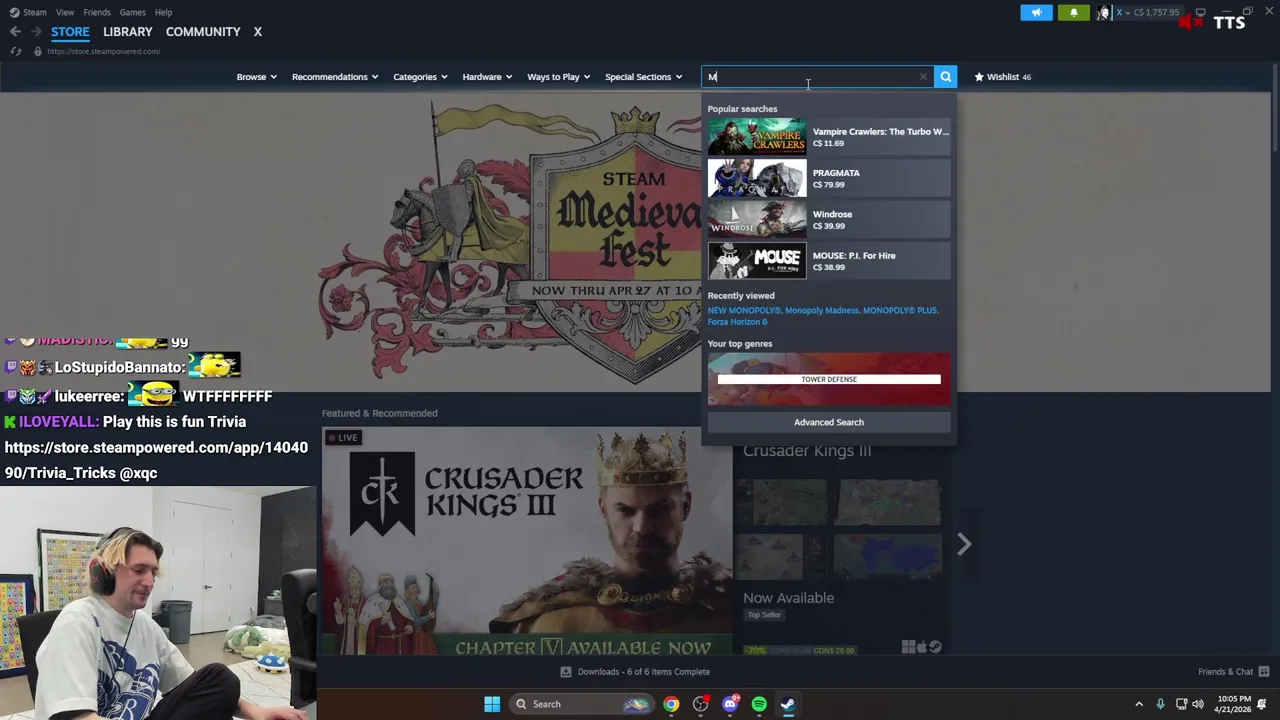Click the Steam Medieval Fest banner
The height and width of the screenshot is (720, 1280).
pos(510,240)
